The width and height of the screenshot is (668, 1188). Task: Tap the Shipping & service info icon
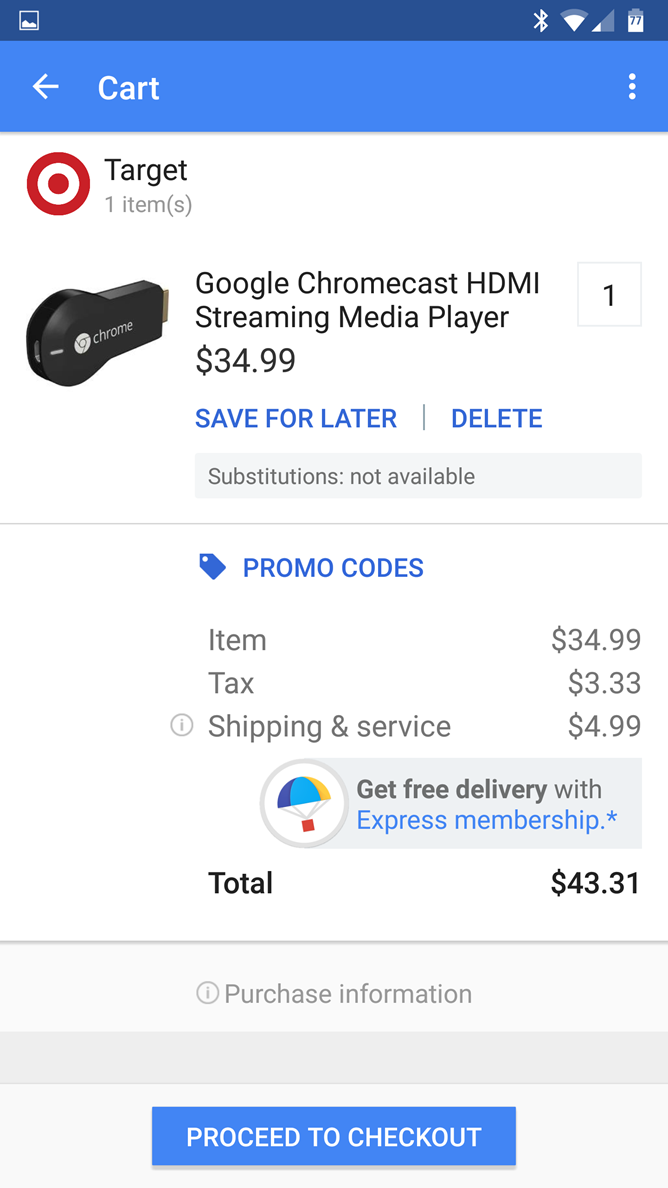coord(181,725)
